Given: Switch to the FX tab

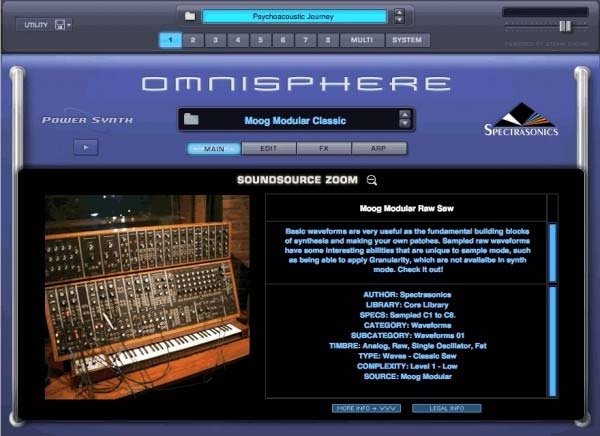Looking at the screenshot, I should click(x=324, y=149).
